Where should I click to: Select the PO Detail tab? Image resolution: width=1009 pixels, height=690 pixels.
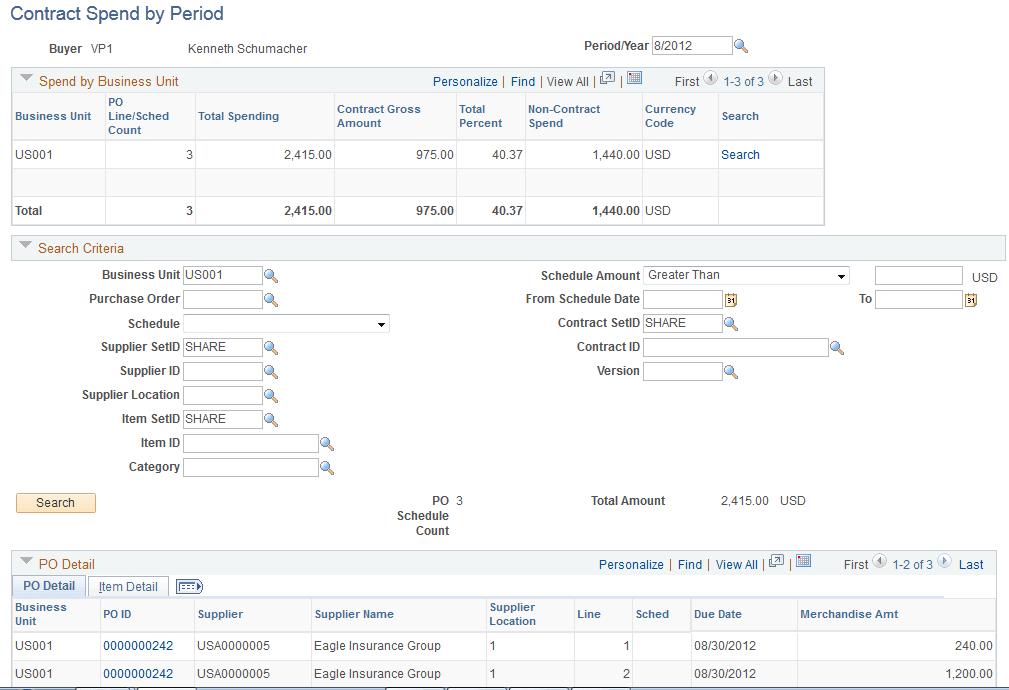[x=48, y=586]
